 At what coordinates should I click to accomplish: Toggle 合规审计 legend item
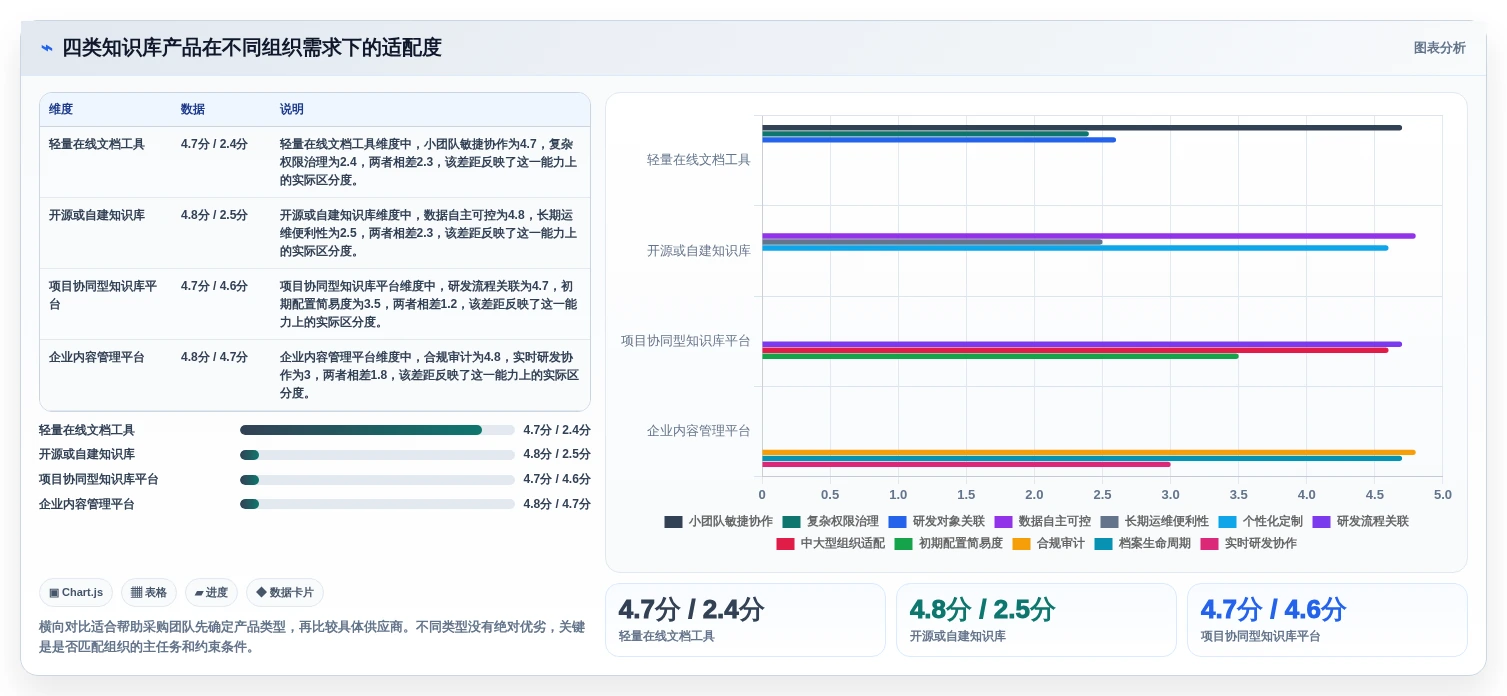pos(1048,543)
